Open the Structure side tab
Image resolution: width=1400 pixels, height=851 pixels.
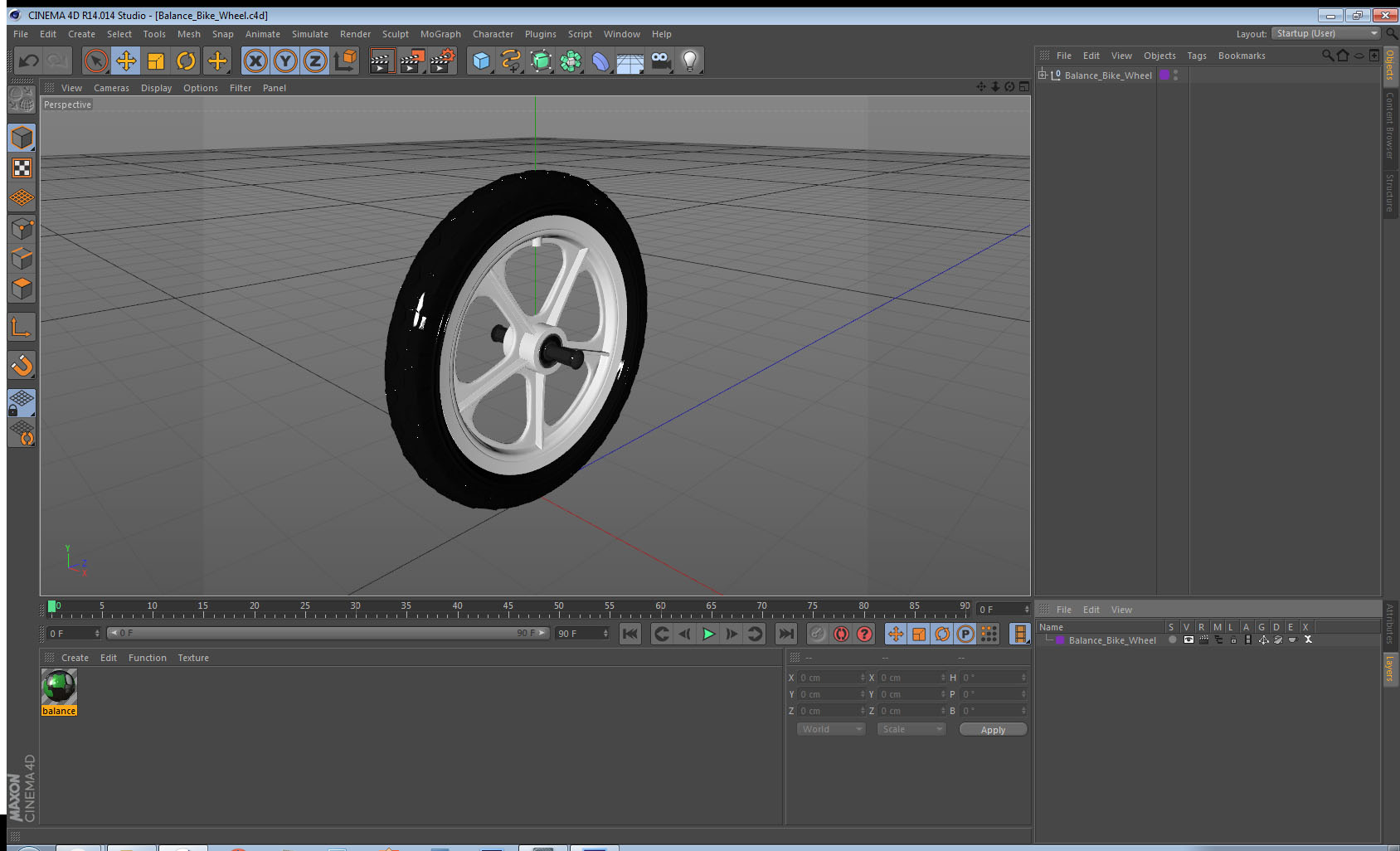[1390, 192]
